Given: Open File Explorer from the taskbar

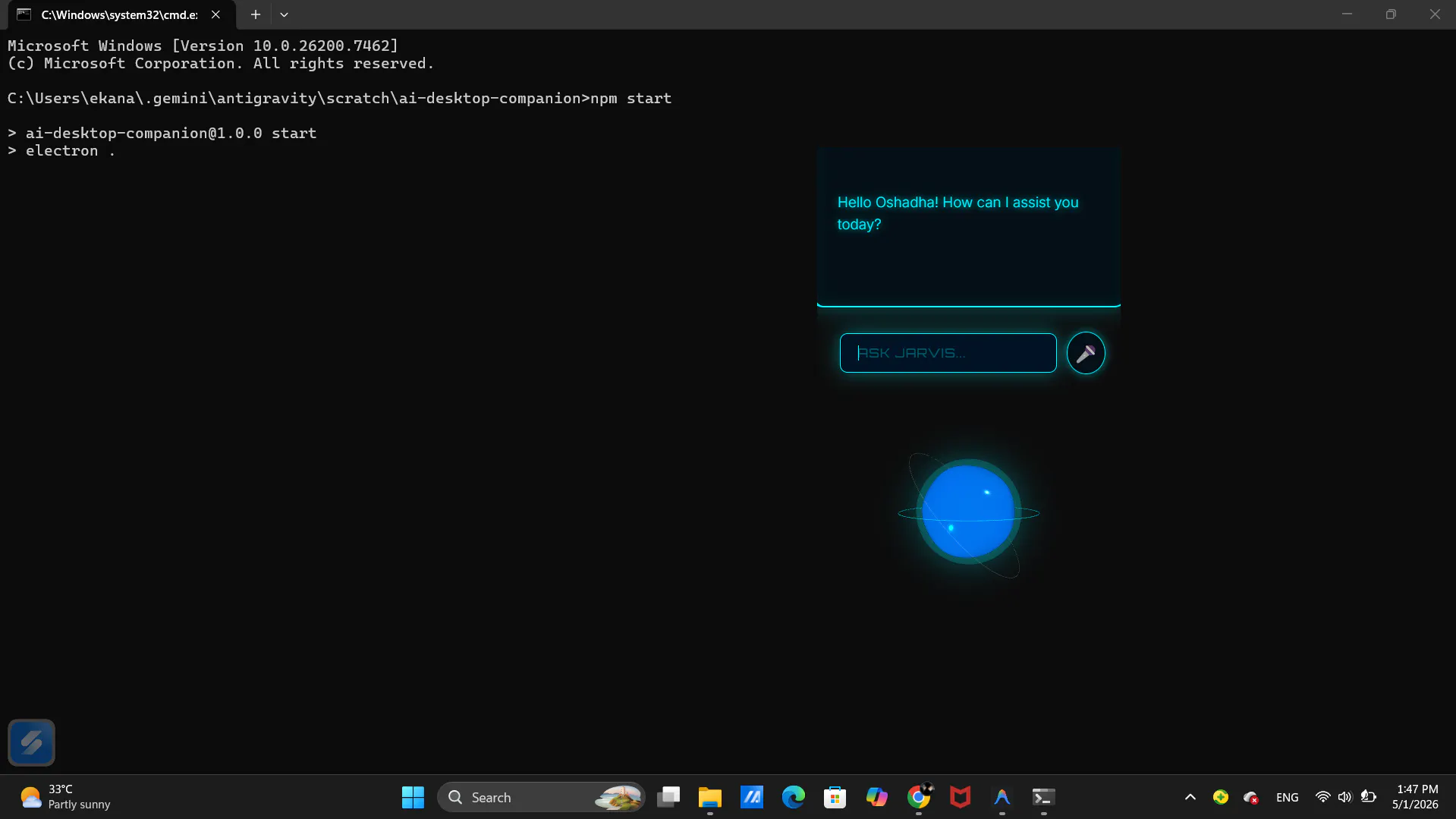Looking at the screenshot, I should pos(710,797).
